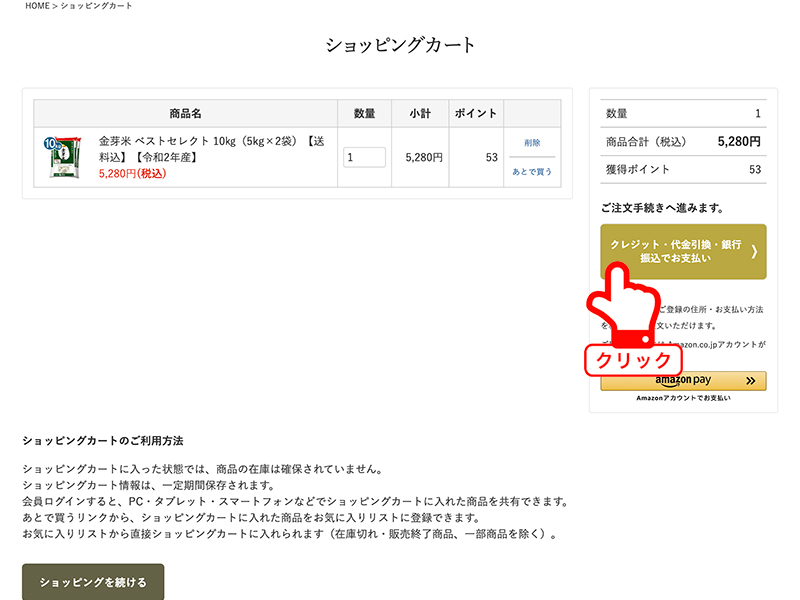Focus the quantity input field
The image size is (800, 600).
pos(364,157)
